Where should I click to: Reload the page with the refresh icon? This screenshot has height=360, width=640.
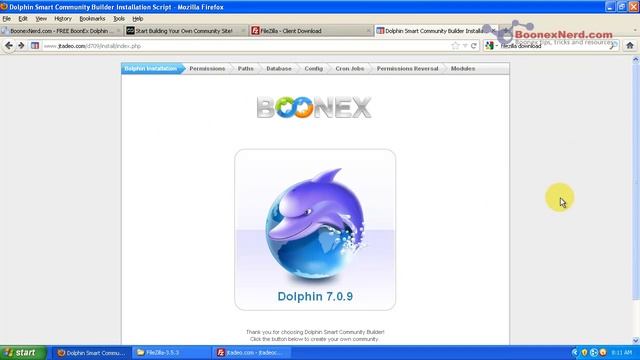[473, 46]
